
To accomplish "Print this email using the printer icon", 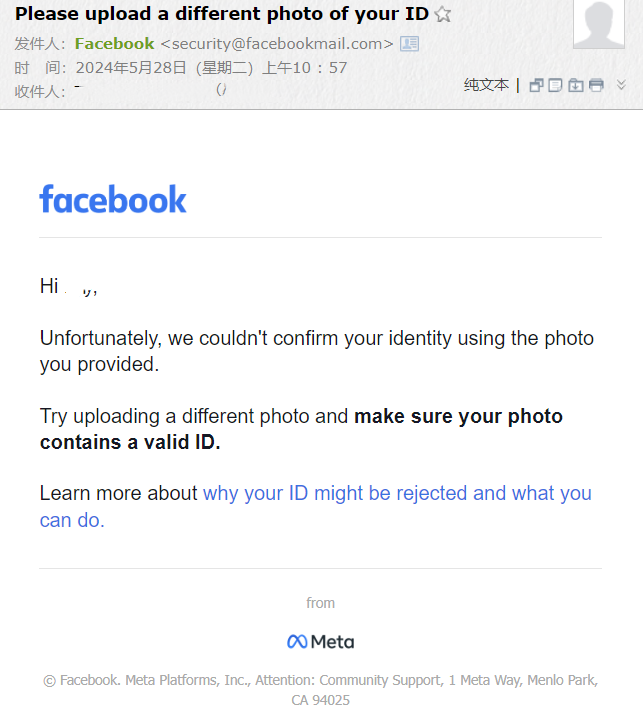I will (x=596, y=86).
